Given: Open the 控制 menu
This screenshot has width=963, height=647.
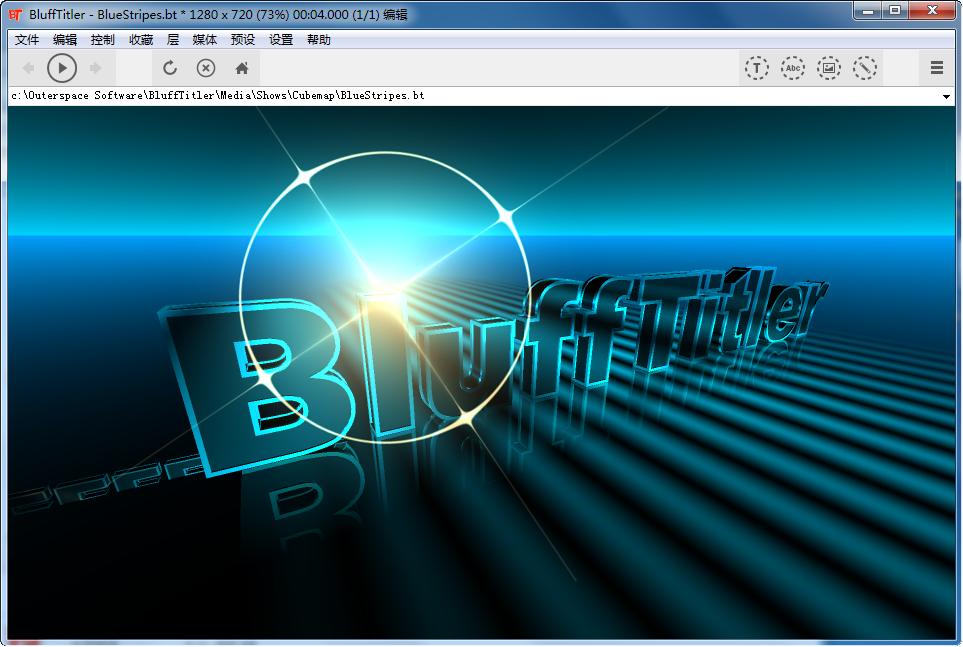Looking at the screenshot, I should 102,40.
